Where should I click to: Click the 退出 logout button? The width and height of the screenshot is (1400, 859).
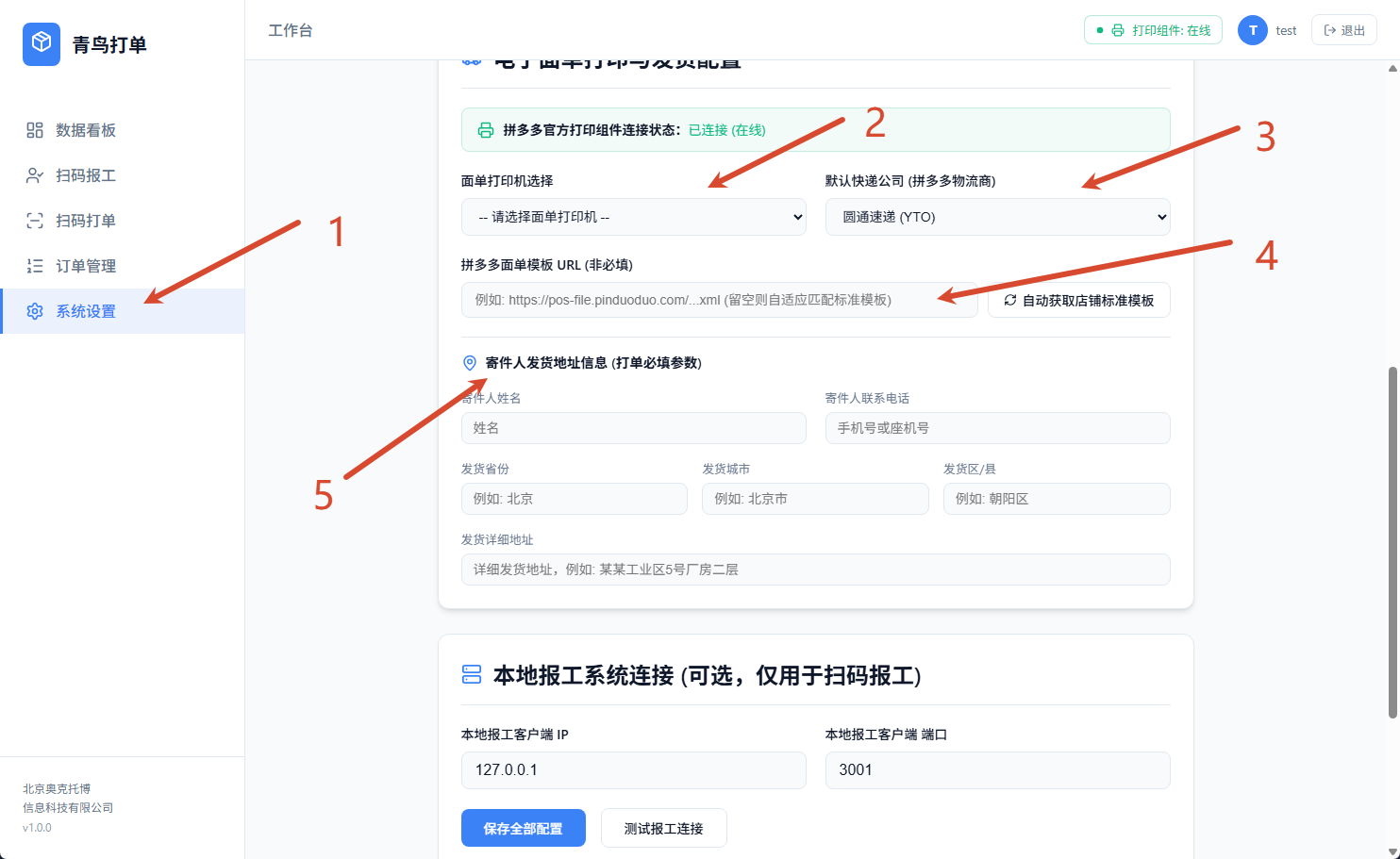1344,30
